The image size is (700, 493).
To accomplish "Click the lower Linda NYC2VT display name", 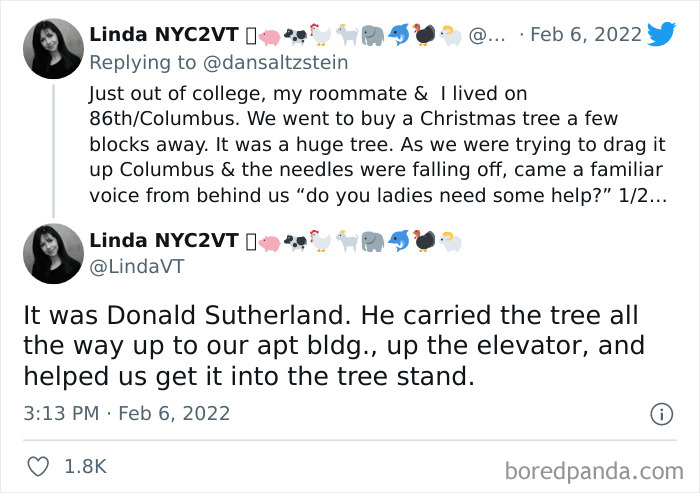I will click(164, 240).
